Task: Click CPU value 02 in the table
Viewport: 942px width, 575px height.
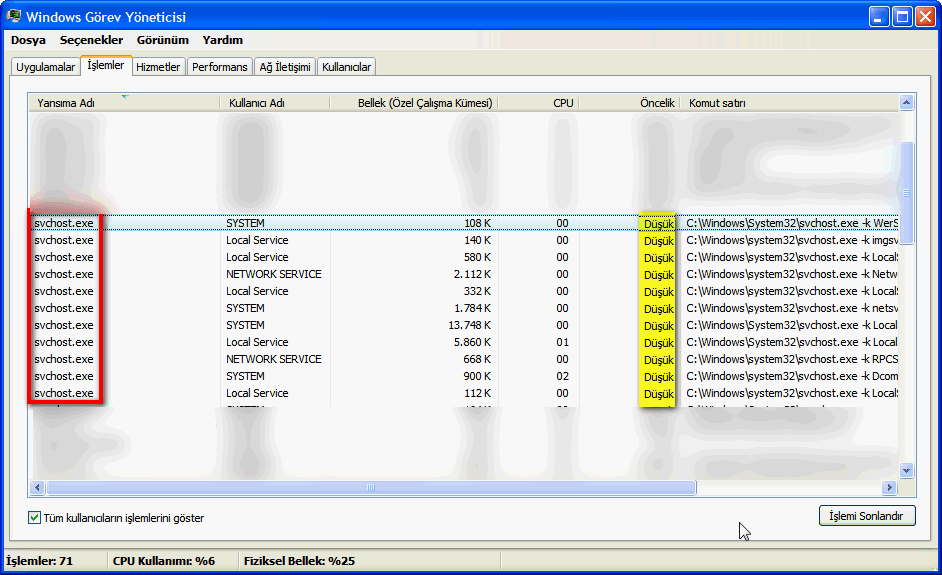Action: tap(562, 376)
